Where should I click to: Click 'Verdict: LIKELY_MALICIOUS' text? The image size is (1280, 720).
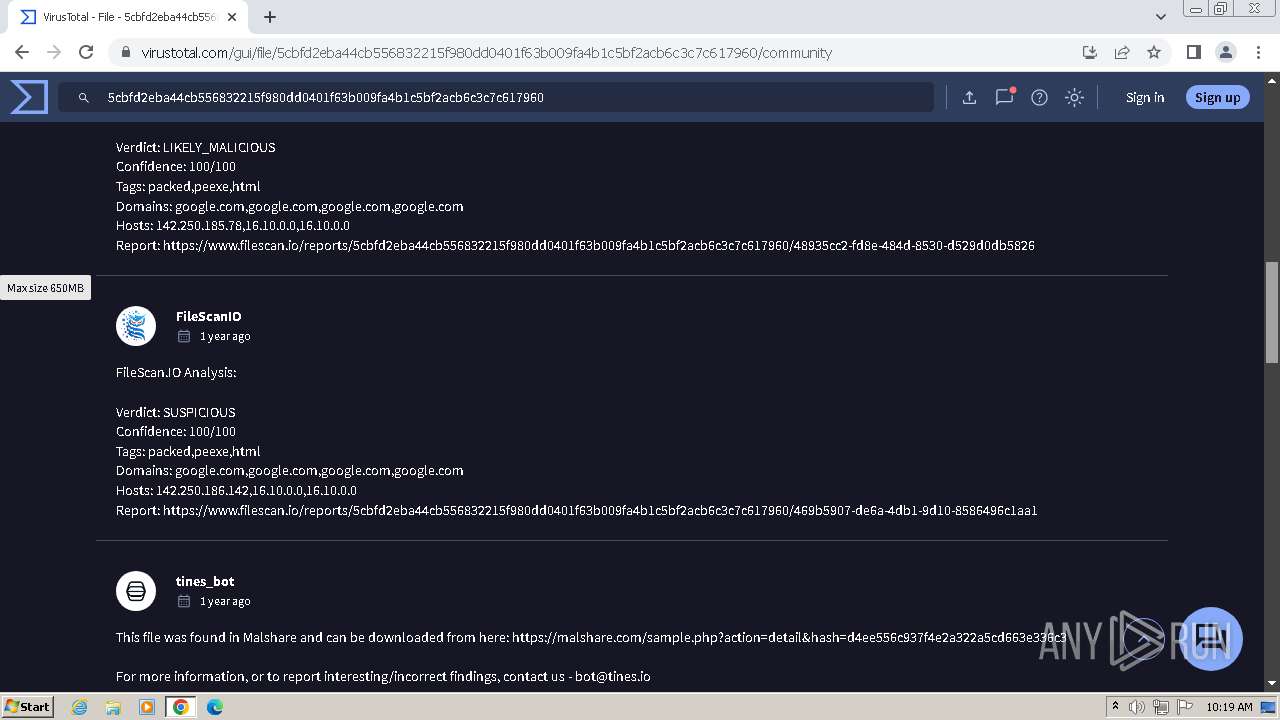pos(196,147)
